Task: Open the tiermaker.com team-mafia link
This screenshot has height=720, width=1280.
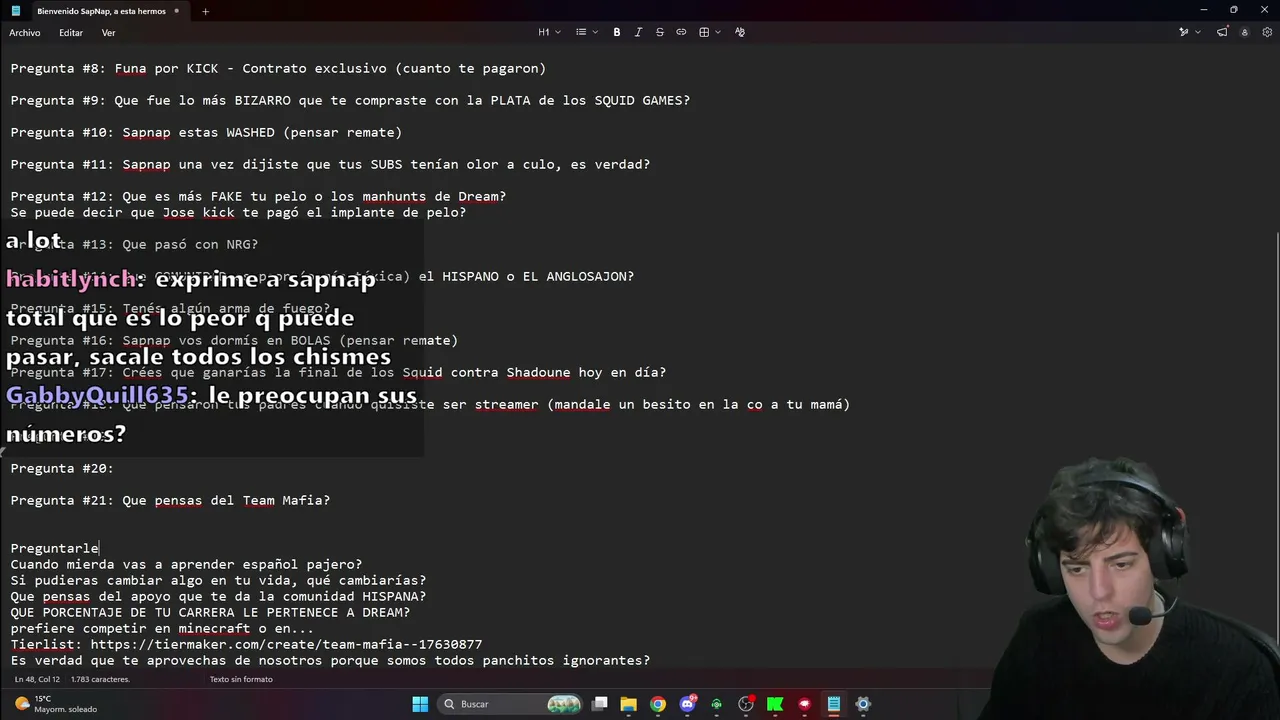Action: [286, 645]
